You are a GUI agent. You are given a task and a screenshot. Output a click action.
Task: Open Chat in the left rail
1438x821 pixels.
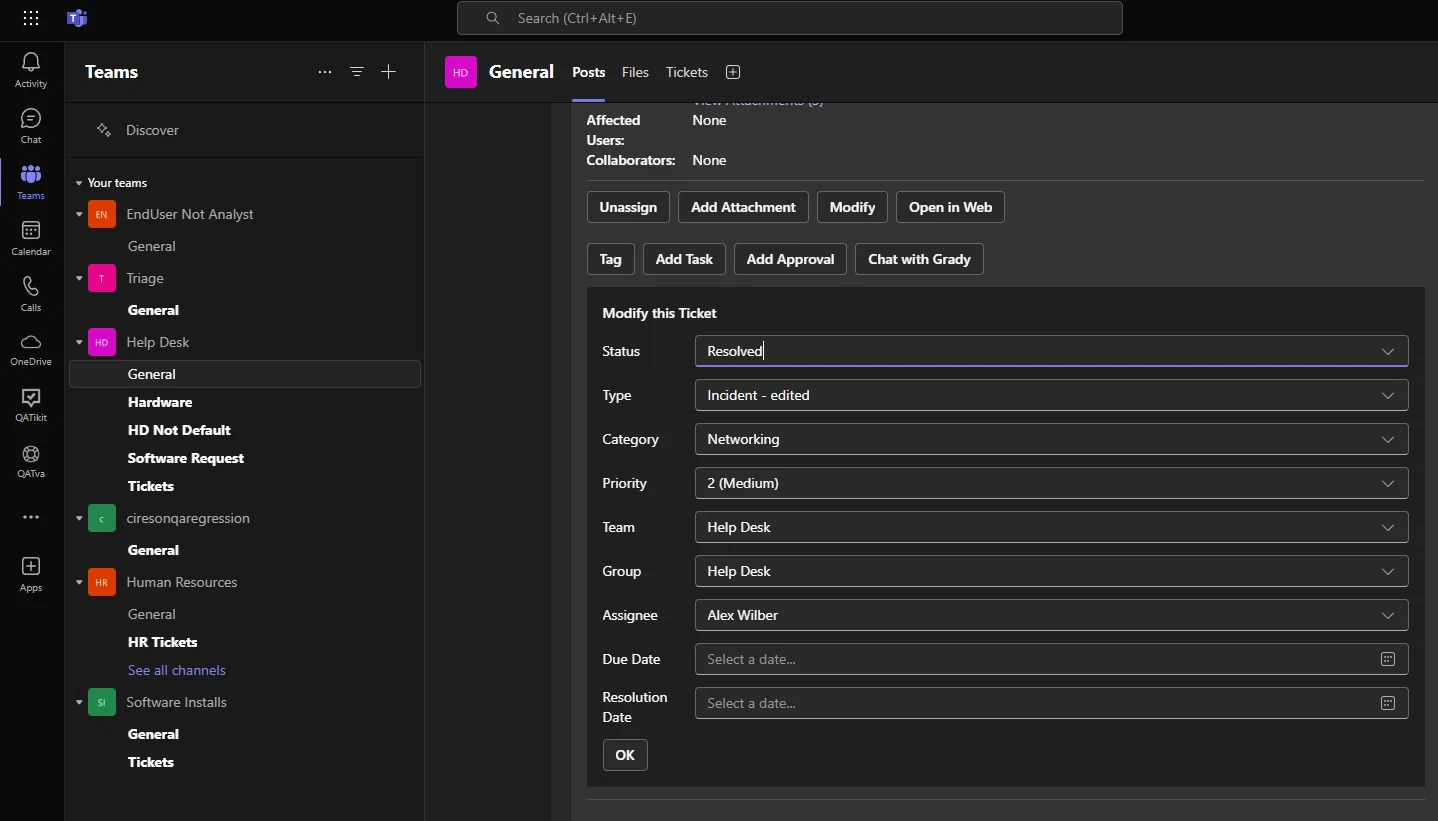tap(31, 126)
